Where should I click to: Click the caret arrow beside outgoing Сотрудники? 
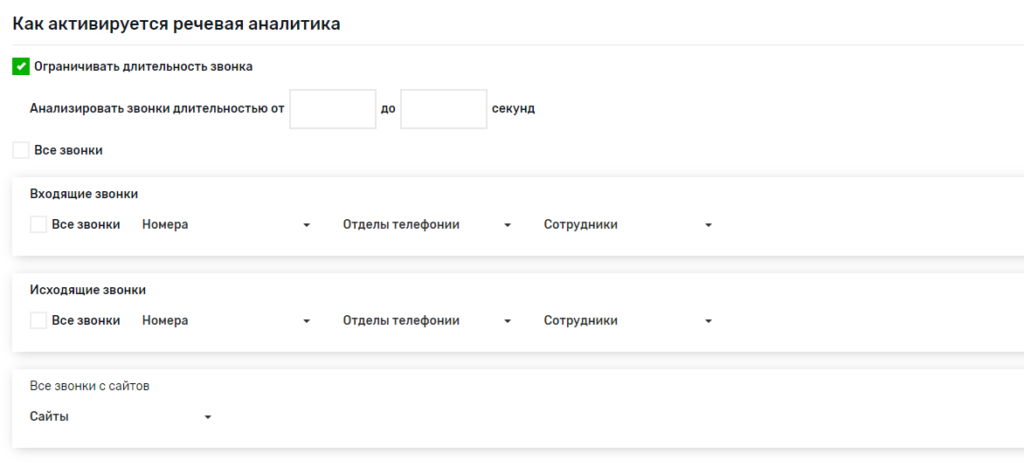point(708,322)
